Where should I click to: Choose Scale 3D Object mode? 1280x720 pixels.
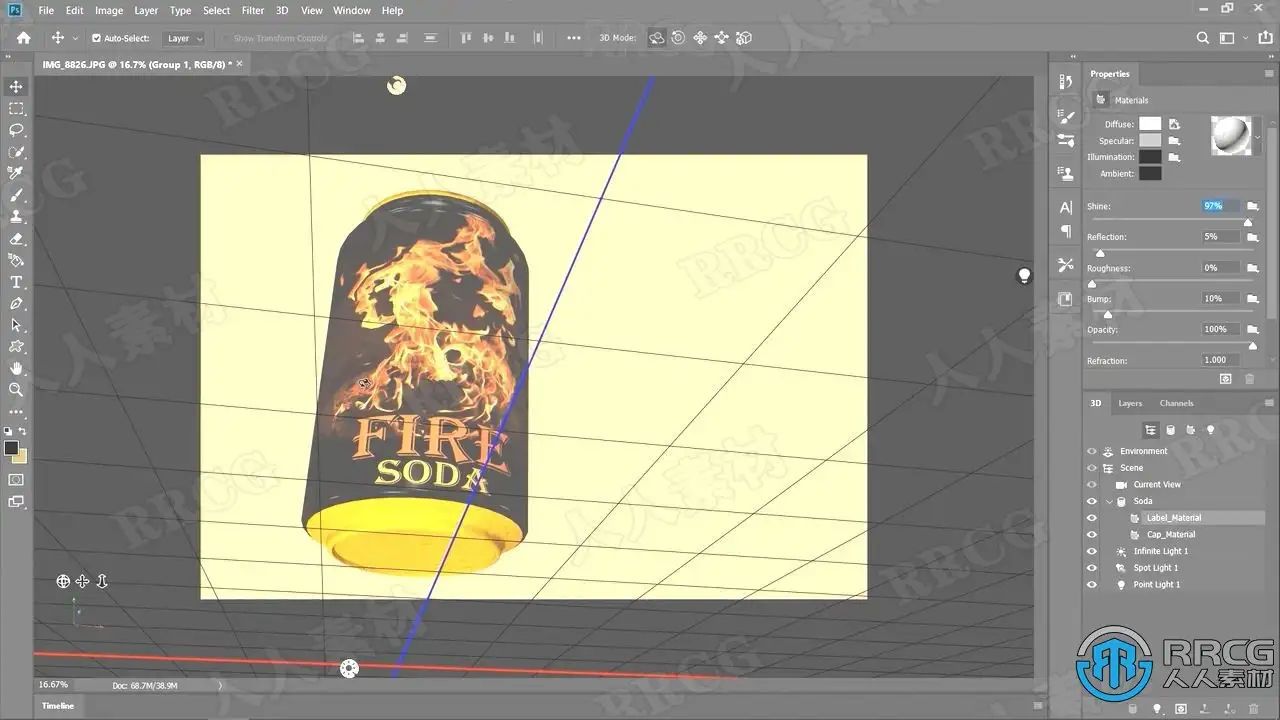[x=743, y=38]
